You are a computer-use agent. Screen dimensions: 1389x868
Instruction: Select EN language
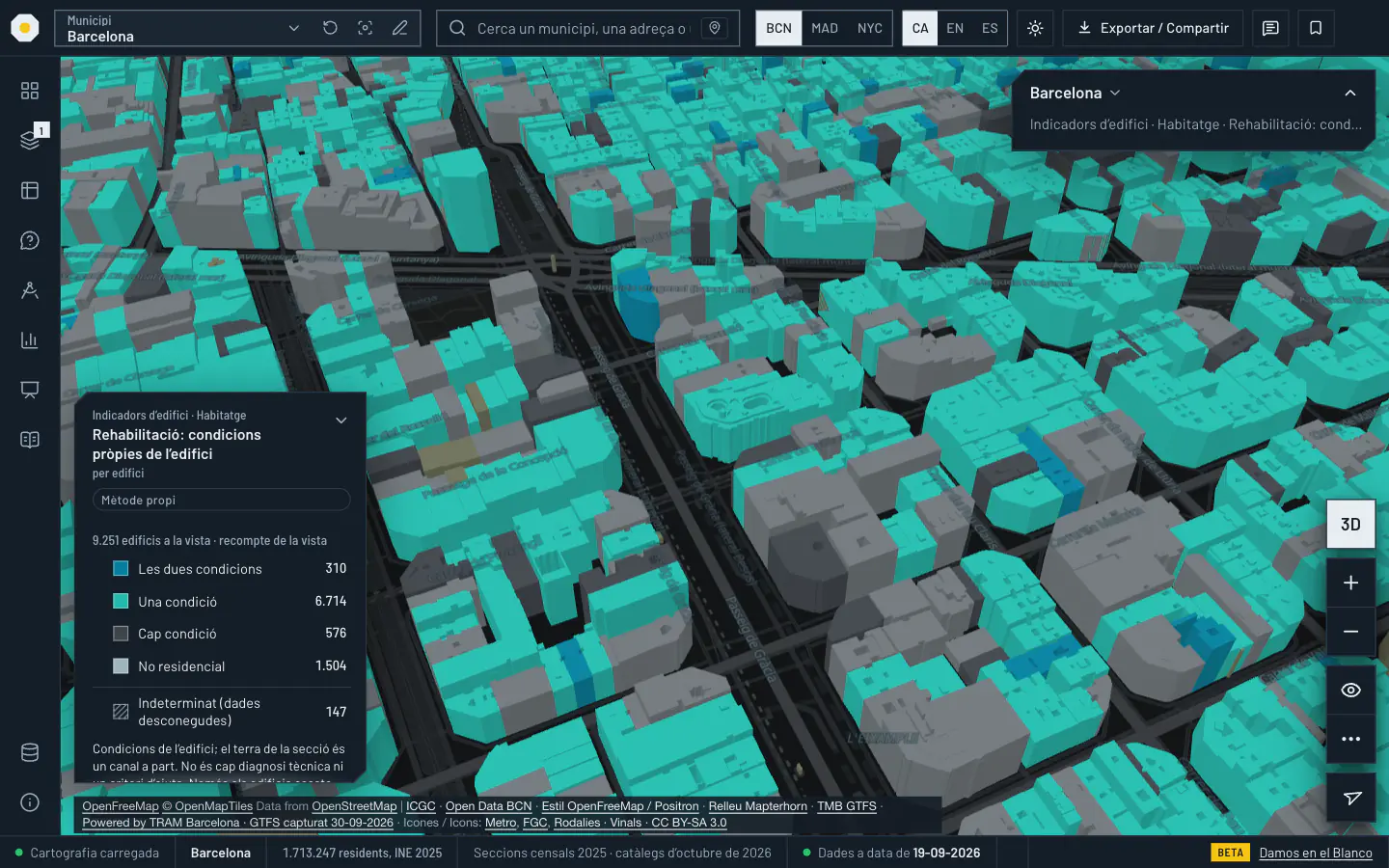(x=955, y=28)
